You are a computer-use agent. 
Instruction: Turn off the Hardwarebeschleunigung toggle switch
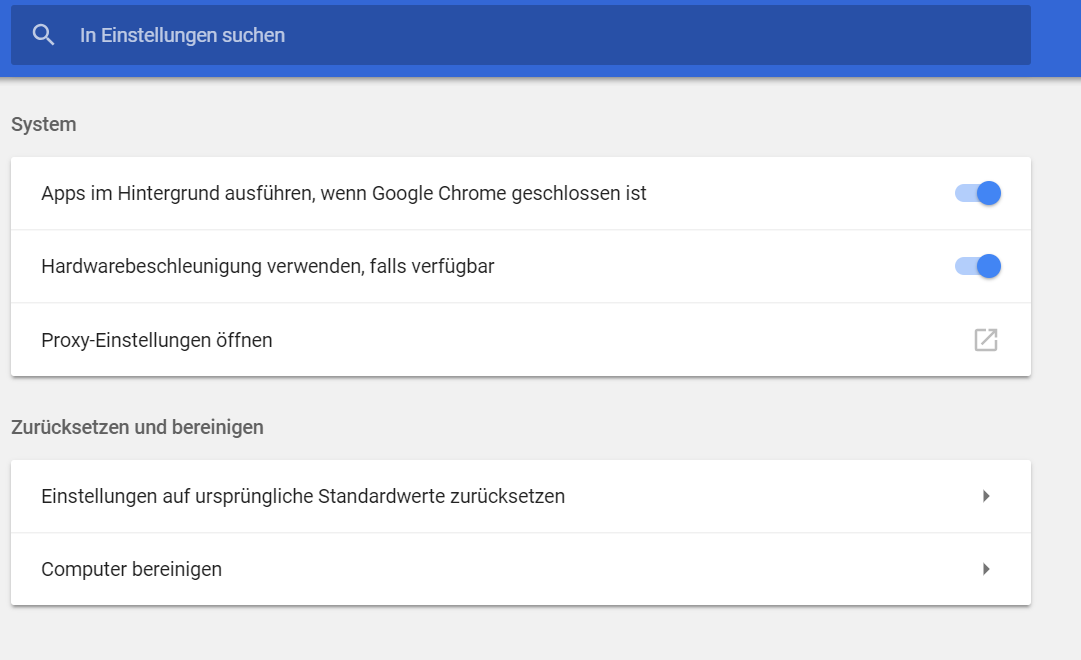click(978, 266)
